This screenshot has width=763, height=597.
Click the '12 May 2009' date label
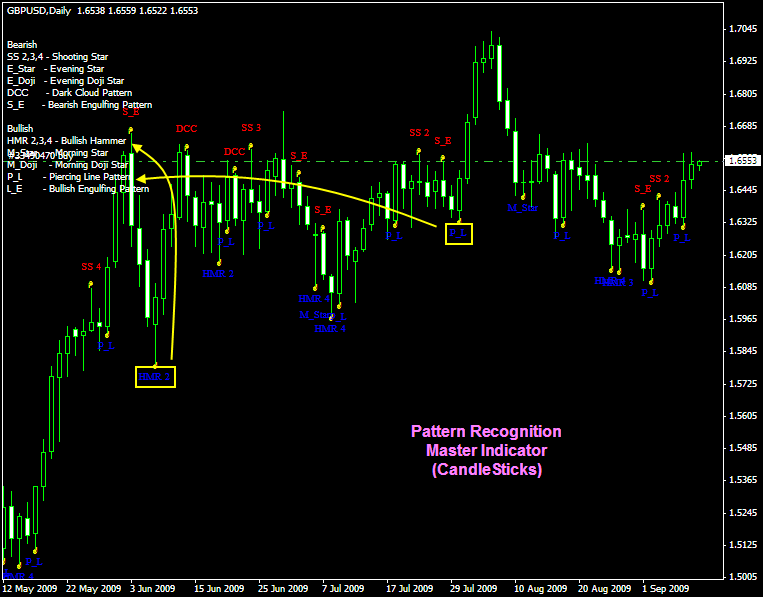click(x=30, y=589)
